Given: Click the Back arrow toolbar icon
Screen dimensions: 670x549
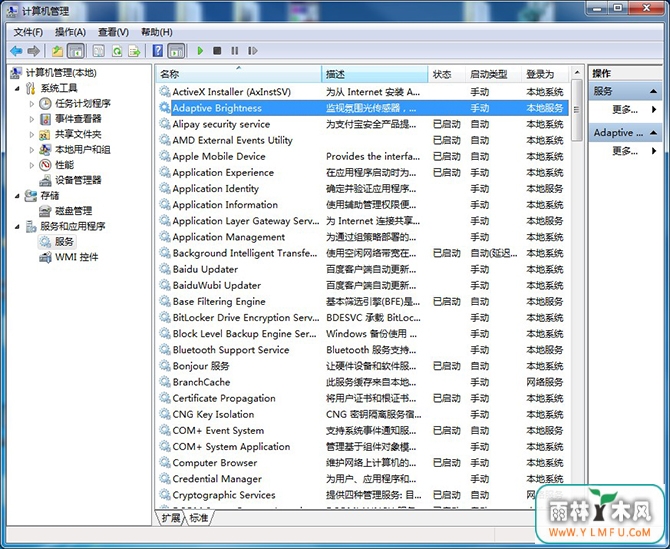Looking at the screenshot, I should (16, 51).
